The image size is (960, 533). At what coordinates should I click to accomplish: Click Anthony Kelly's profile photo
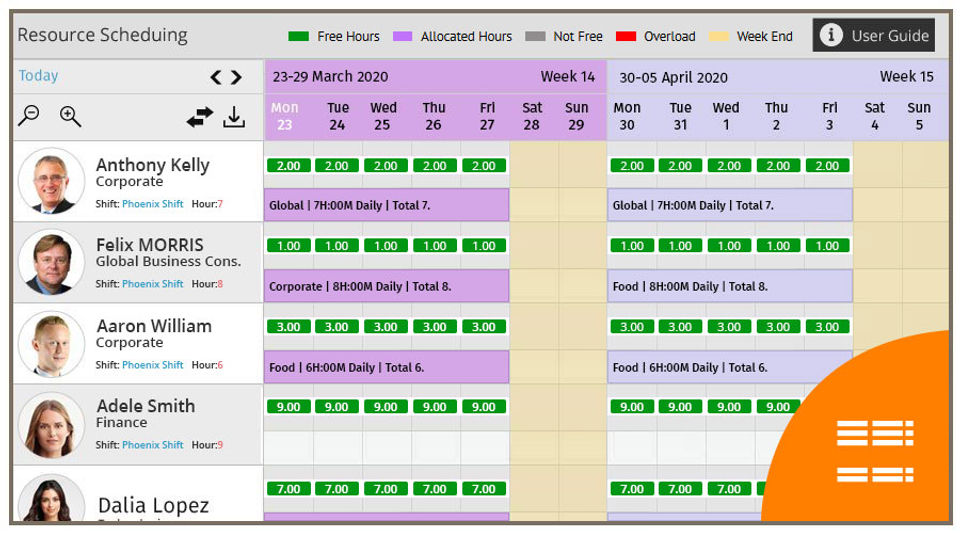tap(51, 181)
